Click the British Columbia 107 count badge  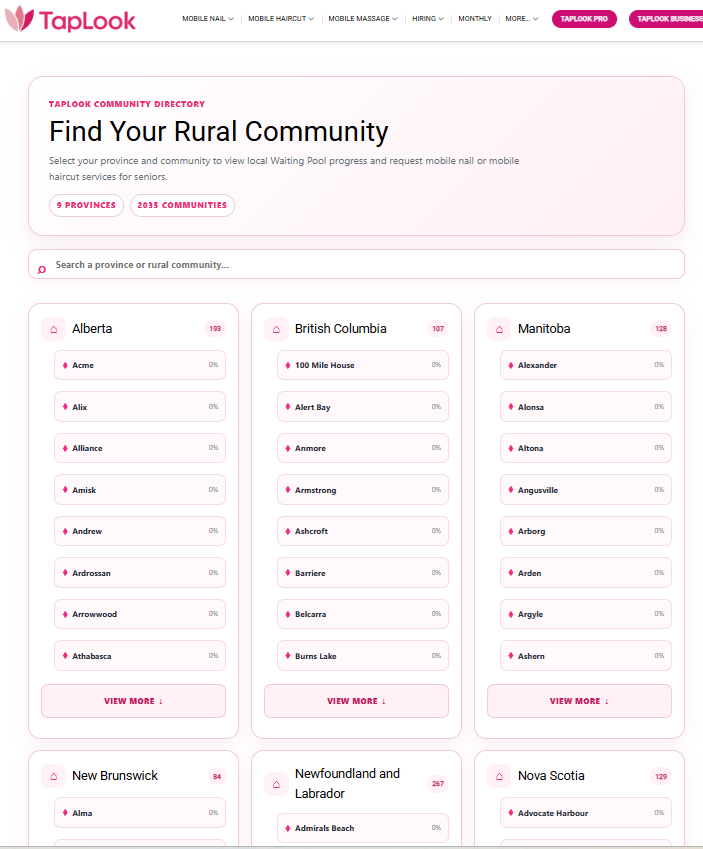[438, 329]
